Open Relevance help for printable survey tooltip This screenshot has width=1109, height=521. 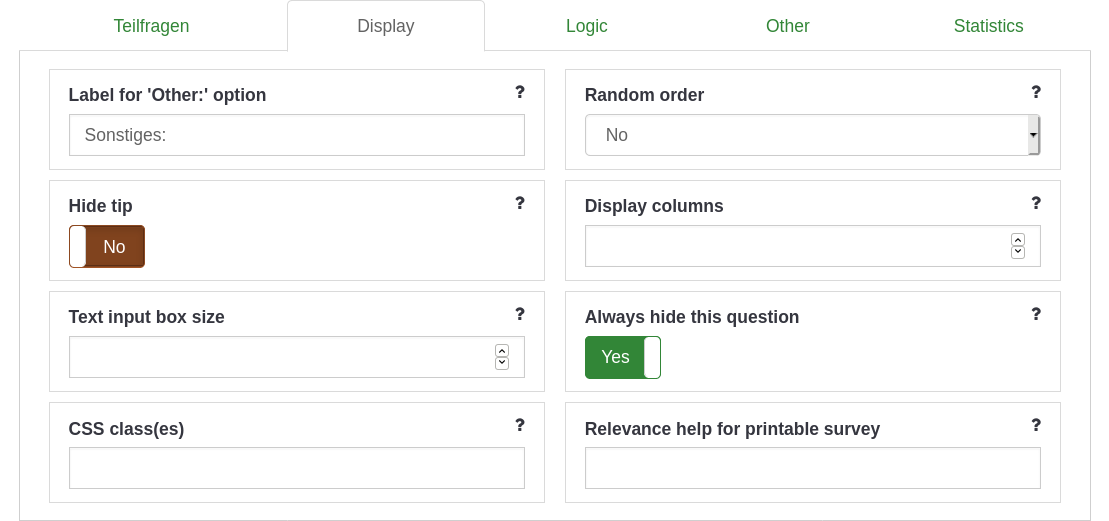point(1036,425)
